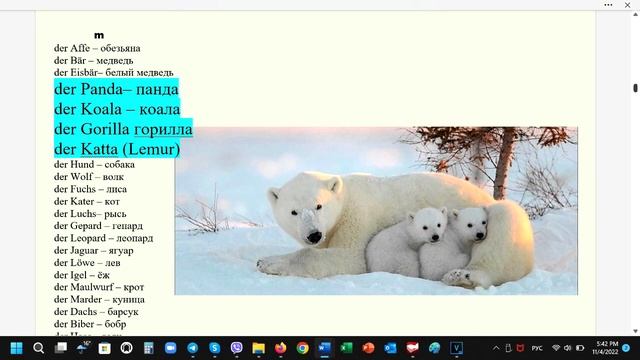Click the line 'der Biber – бобр'
The height and width of the screenshot is (360, 640).
click(90, 324)
